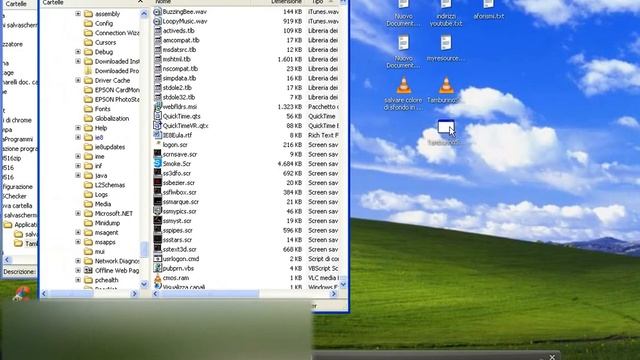The width and height of the screenshot is (640, 360).
Task: Select the Media folder in tree
Action: pos(102,204)
